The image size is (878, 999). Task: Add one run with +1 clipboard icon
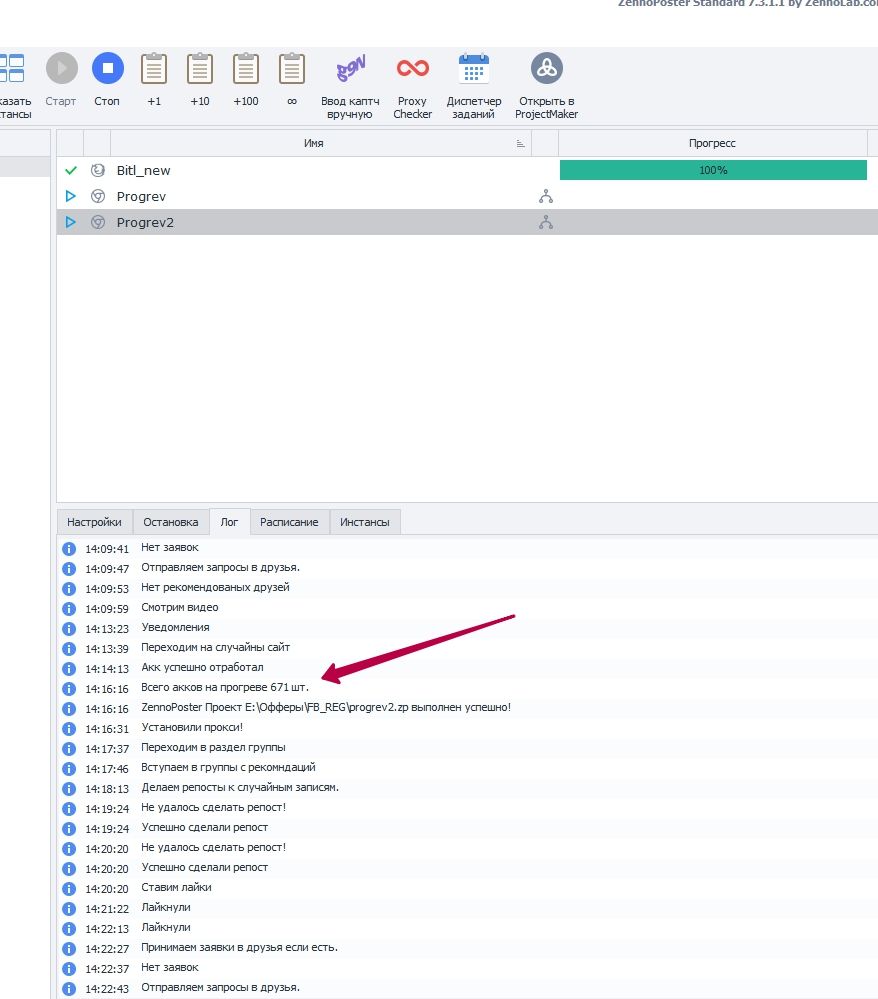coord(154,68)
